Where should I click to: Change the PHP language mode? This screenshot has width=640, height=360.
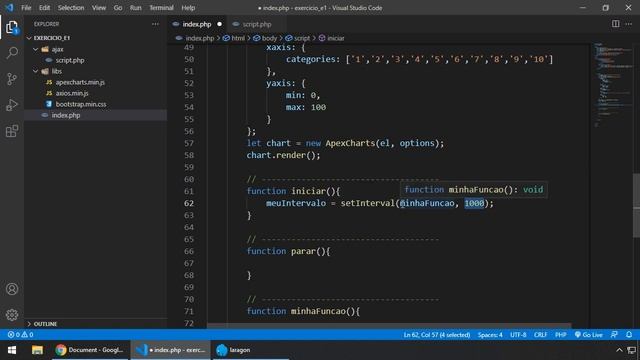pyautogui.click(x=560, y=335)
